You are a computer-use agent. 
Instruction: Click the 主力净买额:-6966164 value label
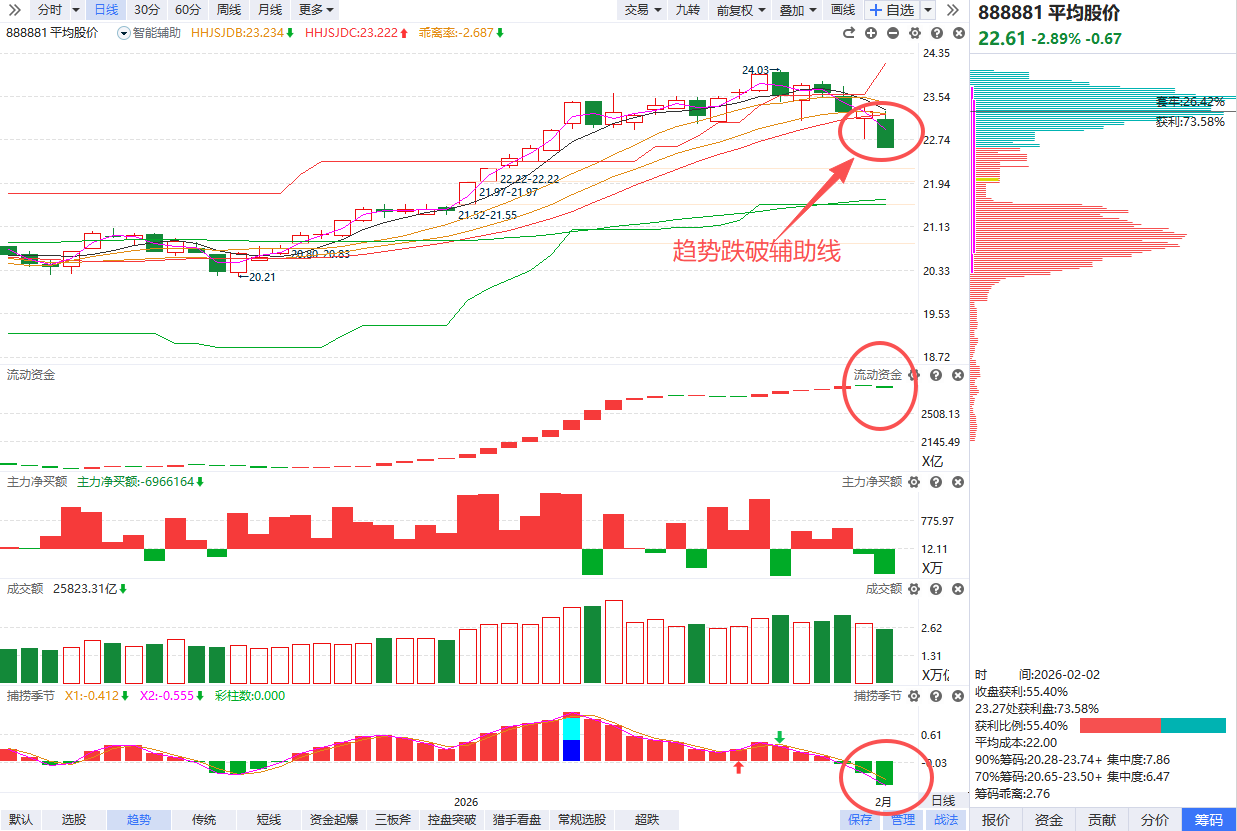[135, 481]
